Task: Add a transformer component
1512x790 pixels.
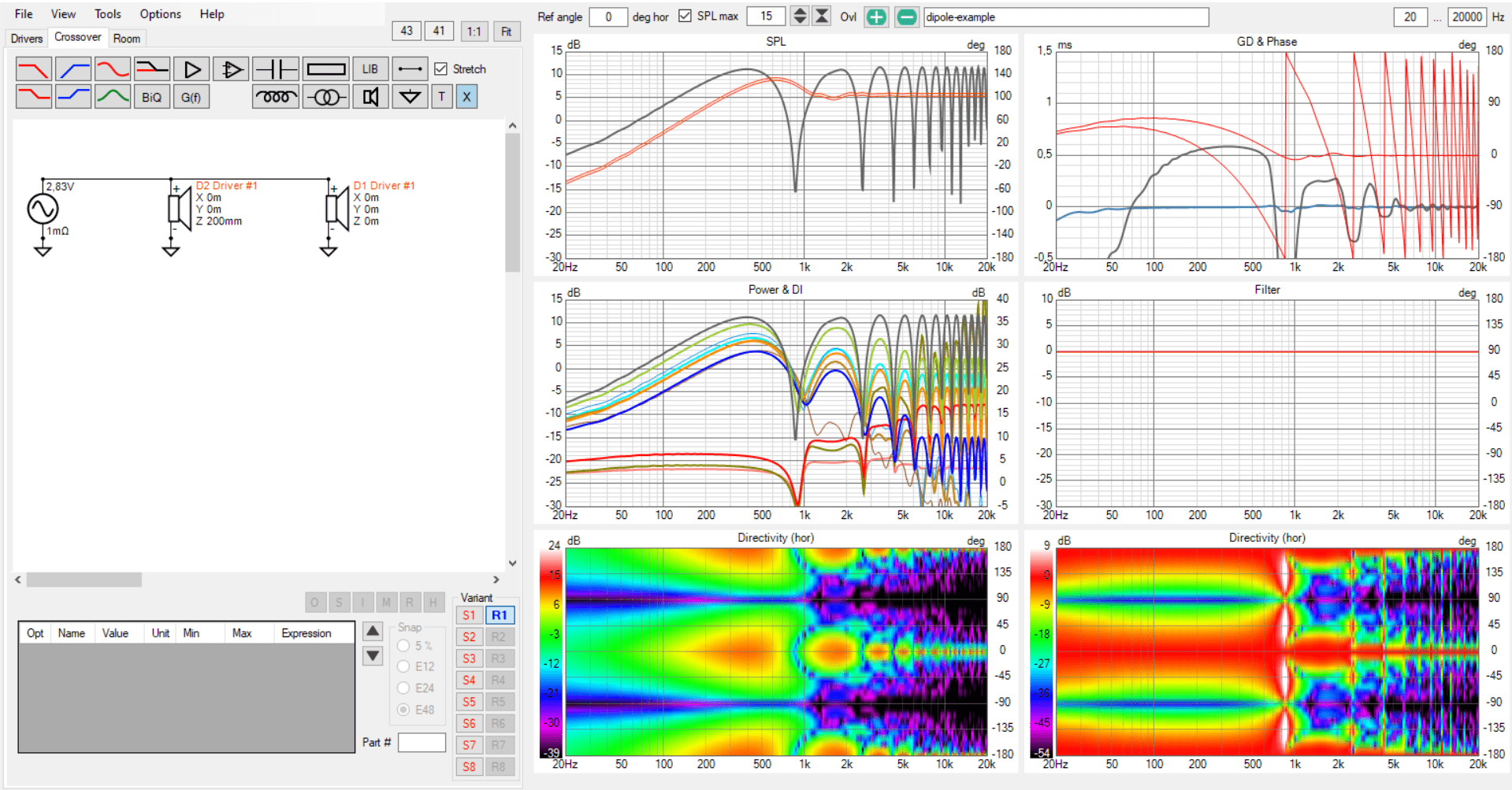Action: point(326,97)
